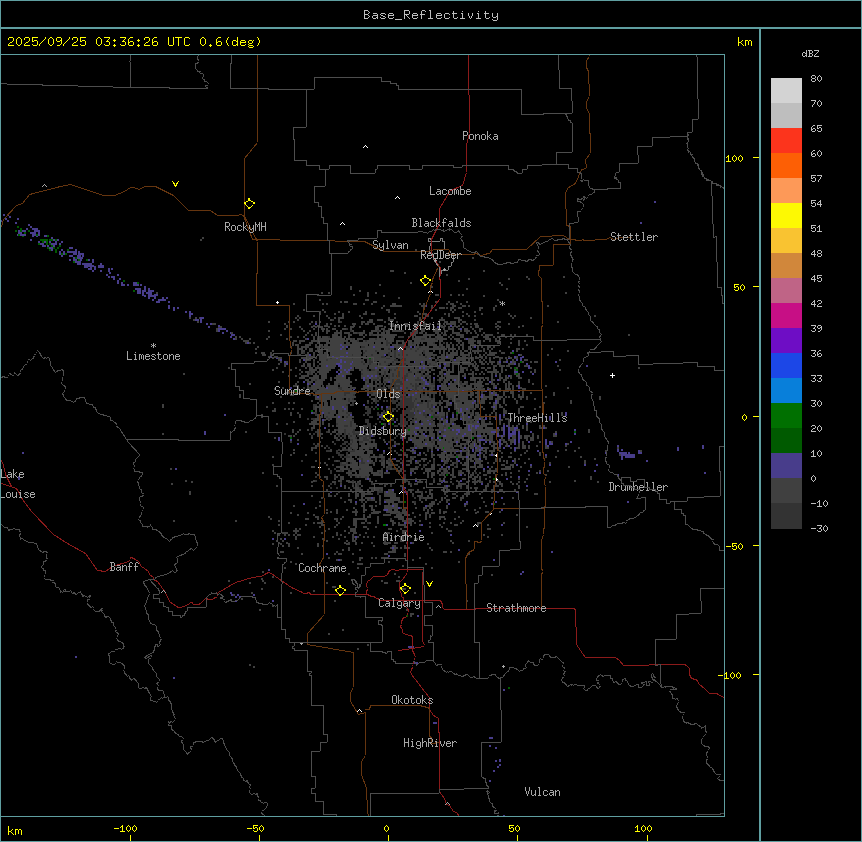The height and width of the screenshot is (842, 862).
Task: Click the Drumheller city label
Action: click(638, 487)
